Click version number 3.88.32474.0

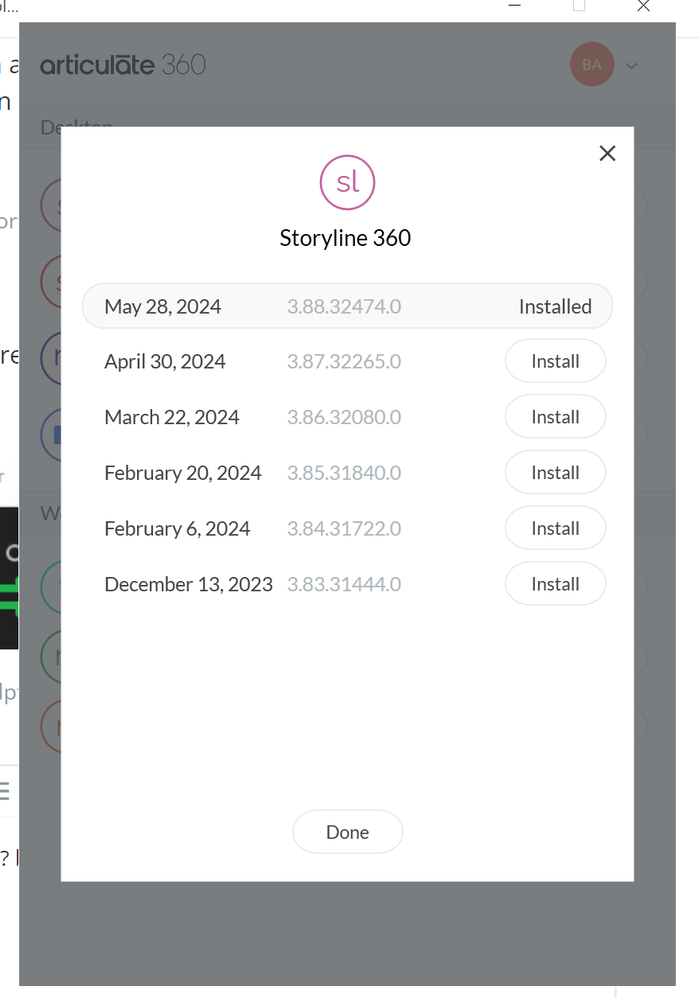(x=344, y=307)
